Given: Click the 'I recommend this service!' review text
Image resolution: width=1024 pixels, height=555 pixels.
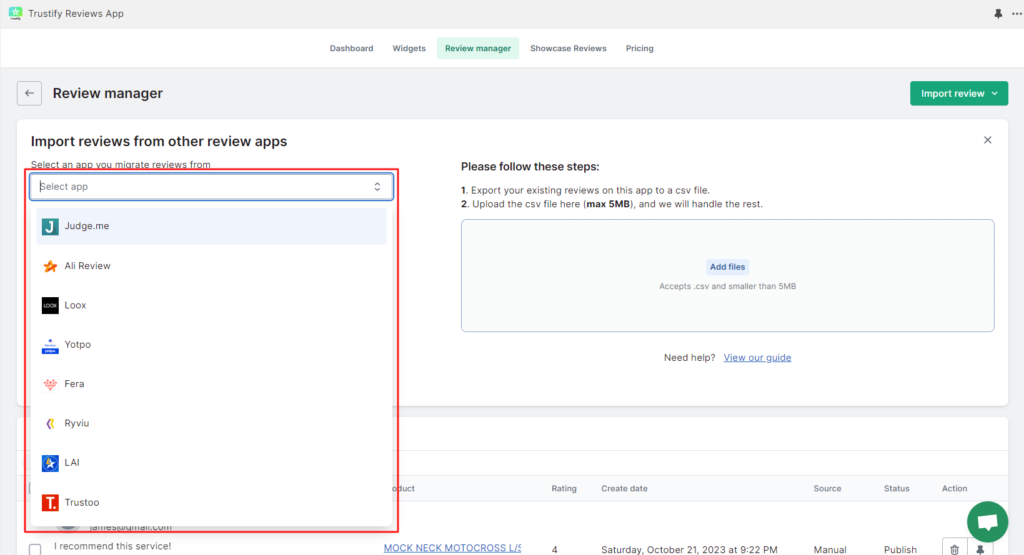Looking at the screenshot, I should pyautogui.click(x=112, y=546).
